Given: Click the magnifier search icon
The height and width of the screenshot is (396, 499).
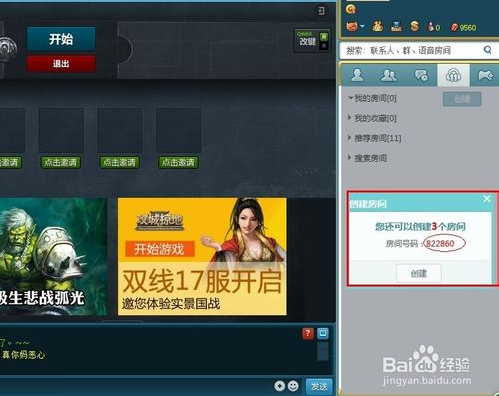Looking at the screenshot, I should pyautogui.click(x=487, y=50).
